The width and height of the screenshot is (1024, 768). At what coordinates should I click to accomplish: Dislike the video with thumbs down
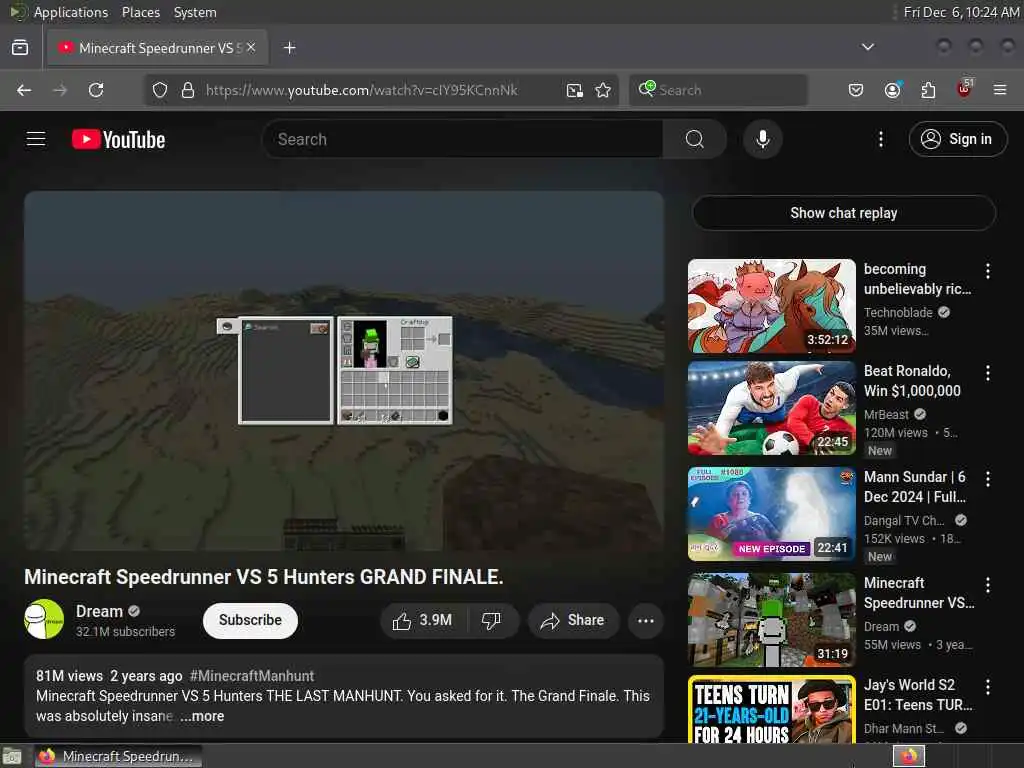[x=492, y=620]
